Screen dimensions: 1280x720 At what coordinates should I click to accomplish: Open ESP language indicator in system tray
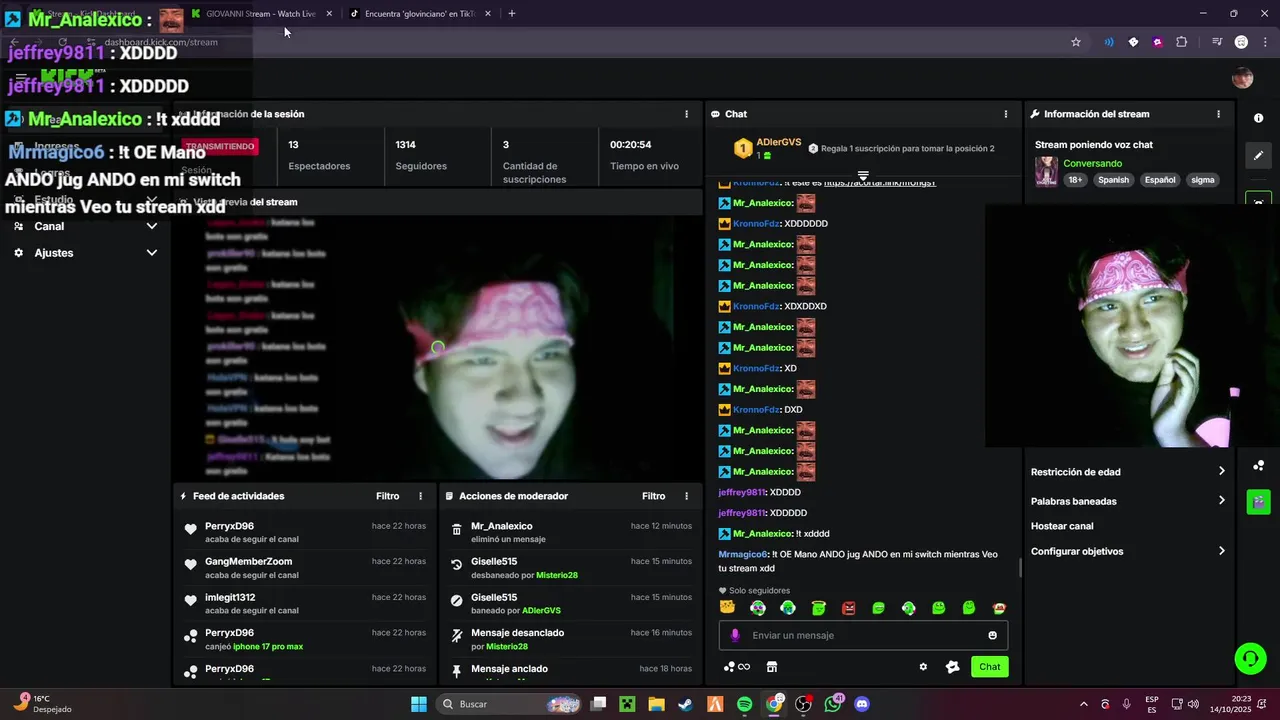click(1152, 704)
